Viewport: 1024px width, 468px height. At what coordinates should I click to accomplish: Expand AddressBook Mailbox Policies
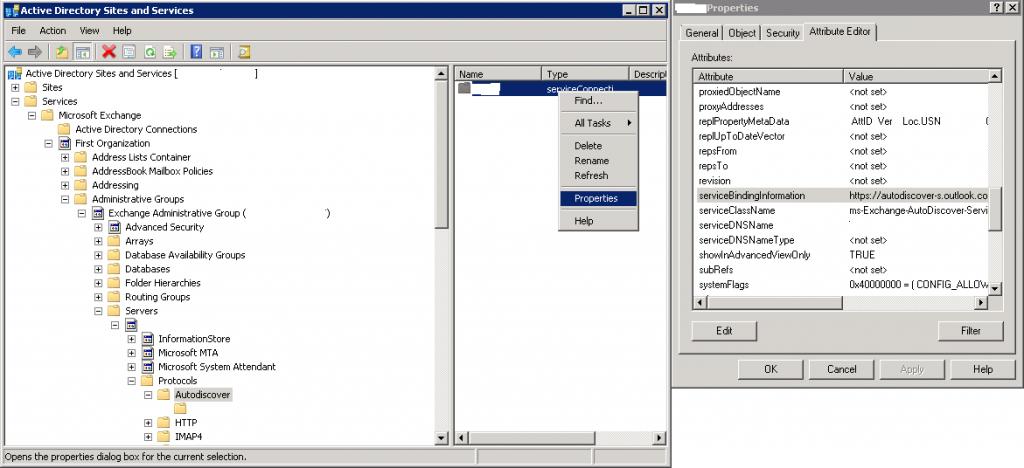65,171
